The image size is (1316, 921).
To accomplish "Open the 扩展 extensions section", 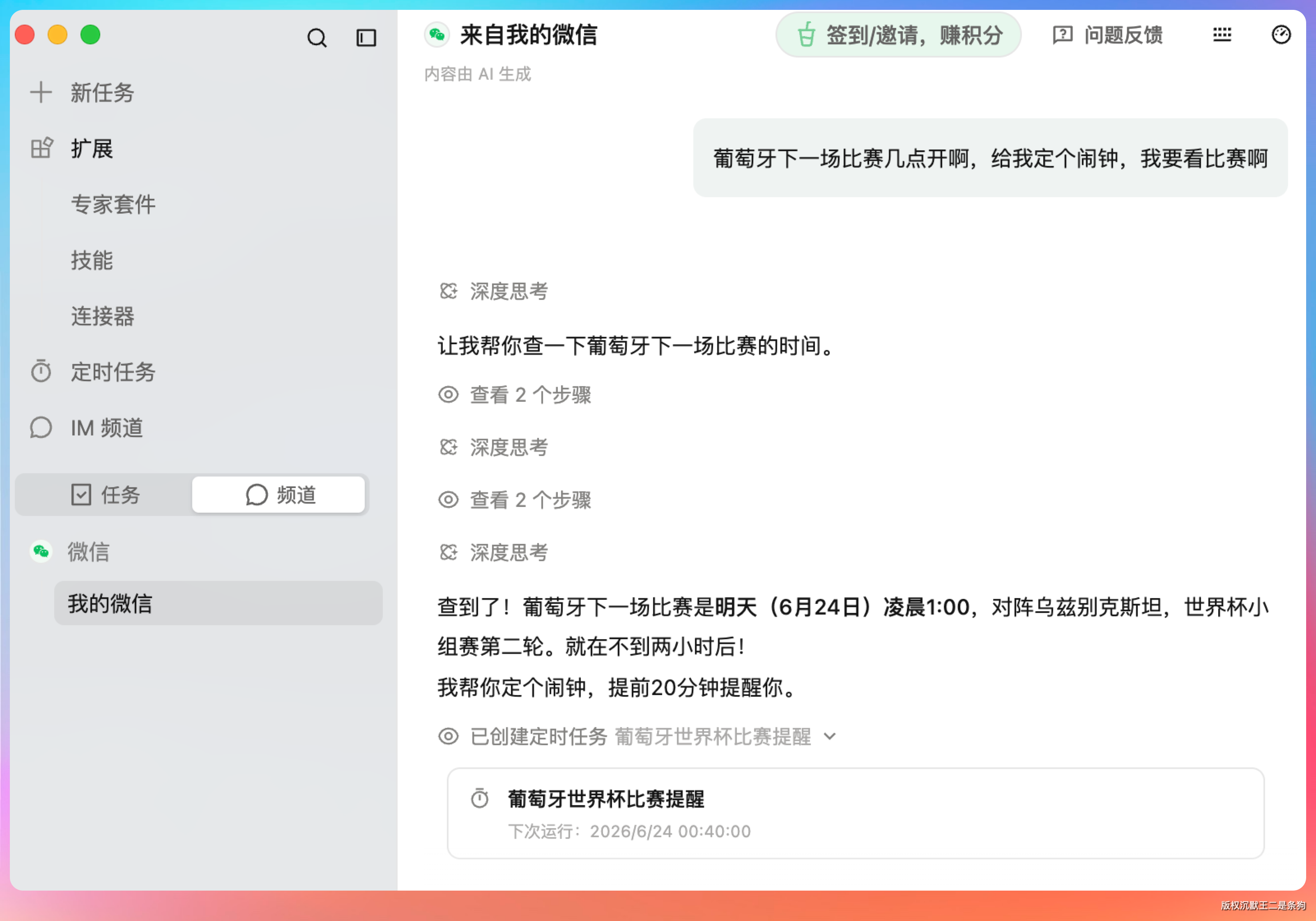I will click(x=92, y=148).
